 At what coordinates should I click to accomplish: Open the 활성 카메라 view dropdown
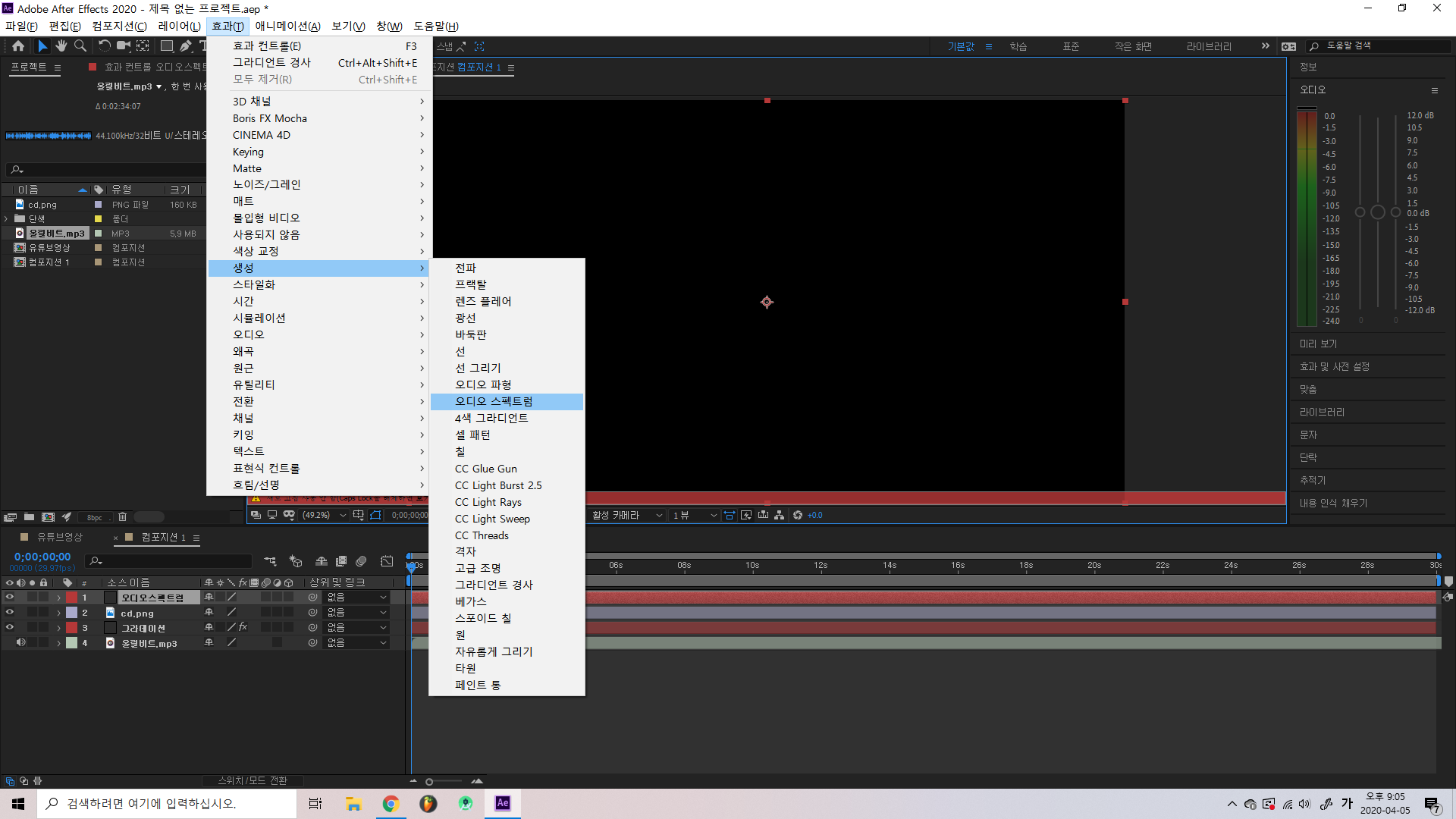627,515
